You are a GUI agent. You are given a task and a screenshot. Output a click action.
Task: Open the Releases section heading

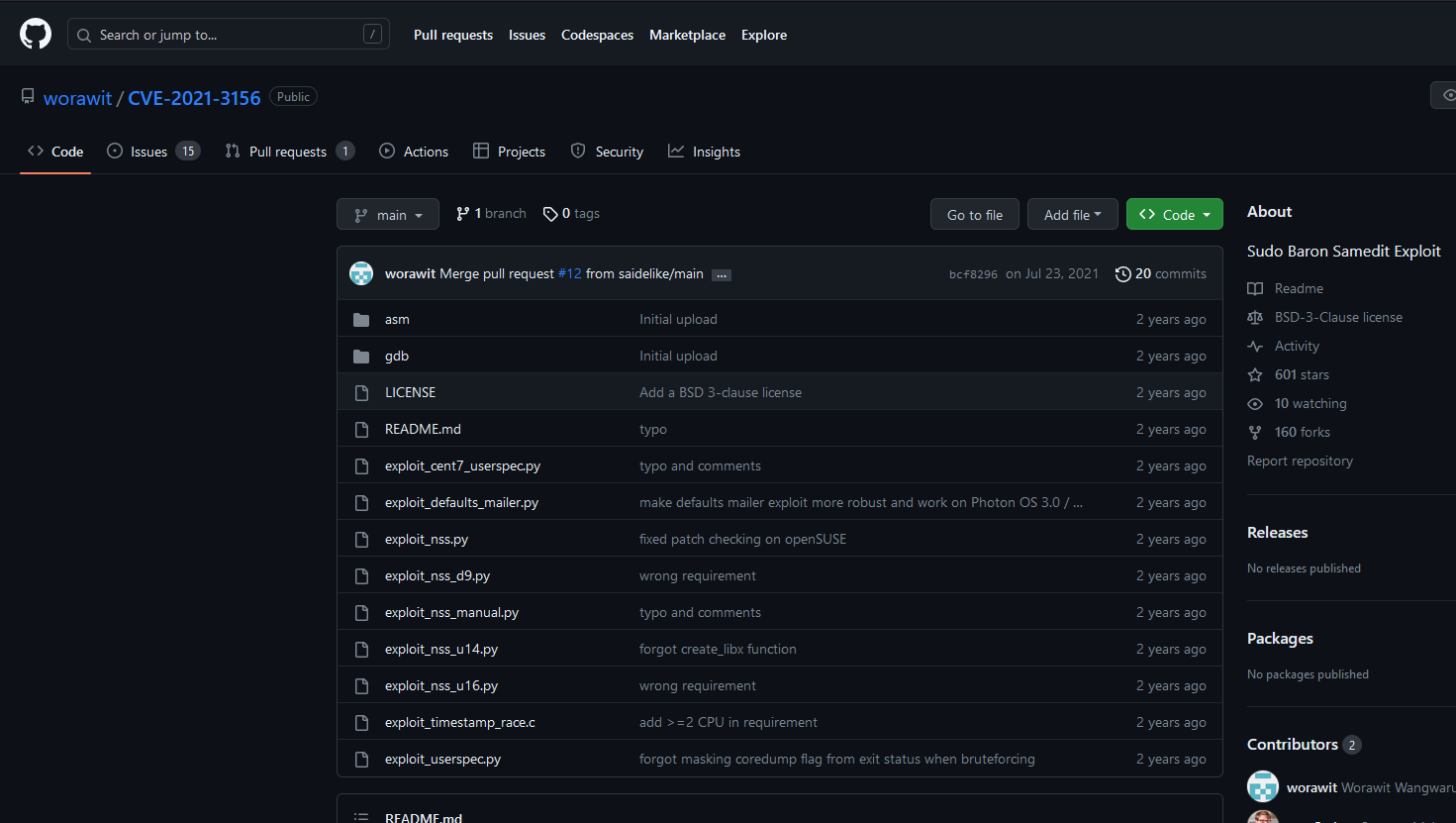pyautogui.click(x=1277, y=533)
